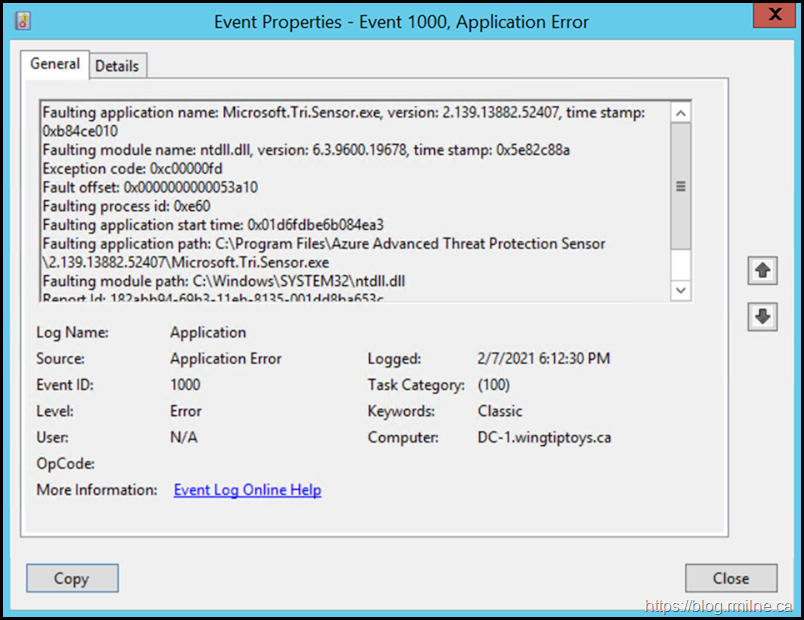Viewport: 804px width, 620px height.
Task: Click the scroll-down arrow below the description scrollbar
Action: point(681,289)
